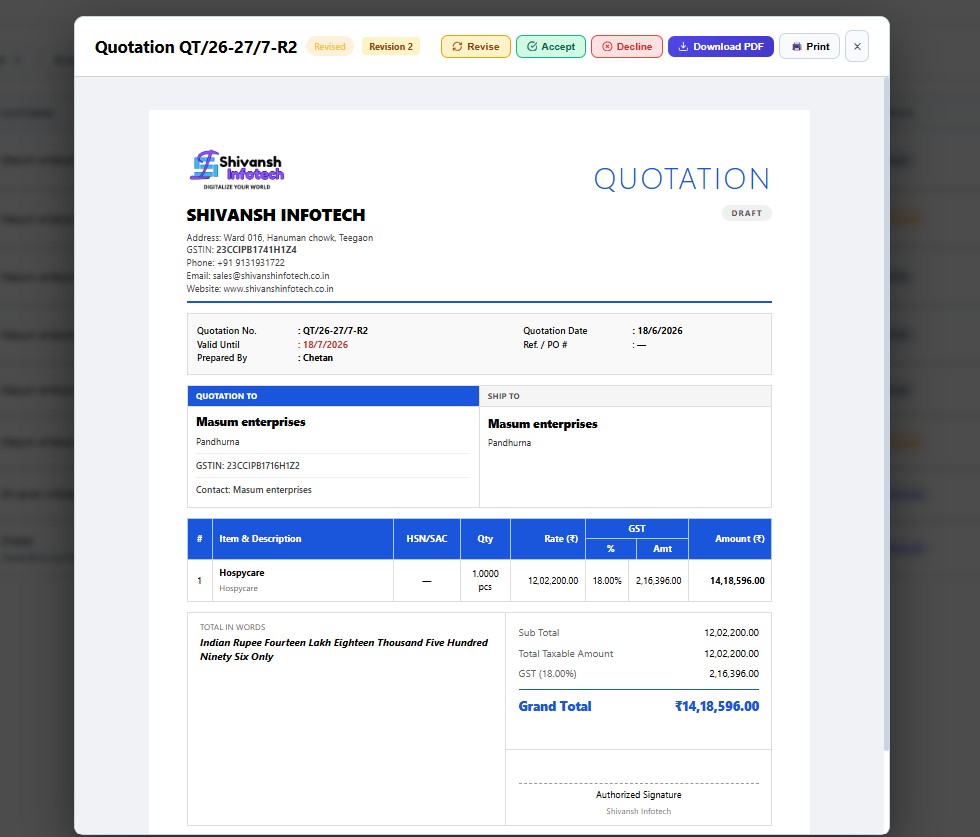Click the QUOTATION TO header
980x837 pixels.
(x=333, y=396)
